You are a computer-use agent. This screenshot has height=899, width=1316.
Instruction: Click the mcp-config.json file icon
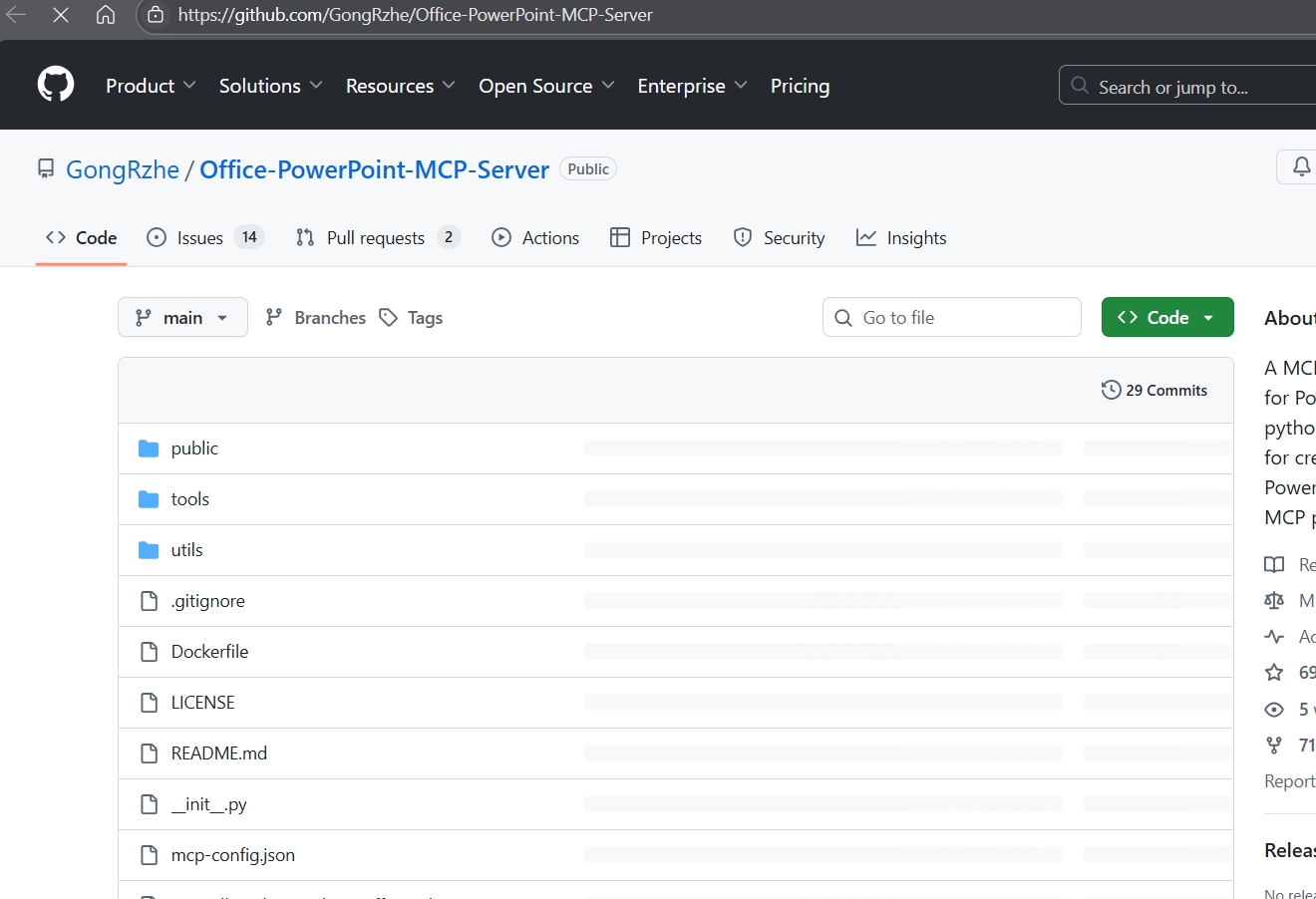point(149,855)
